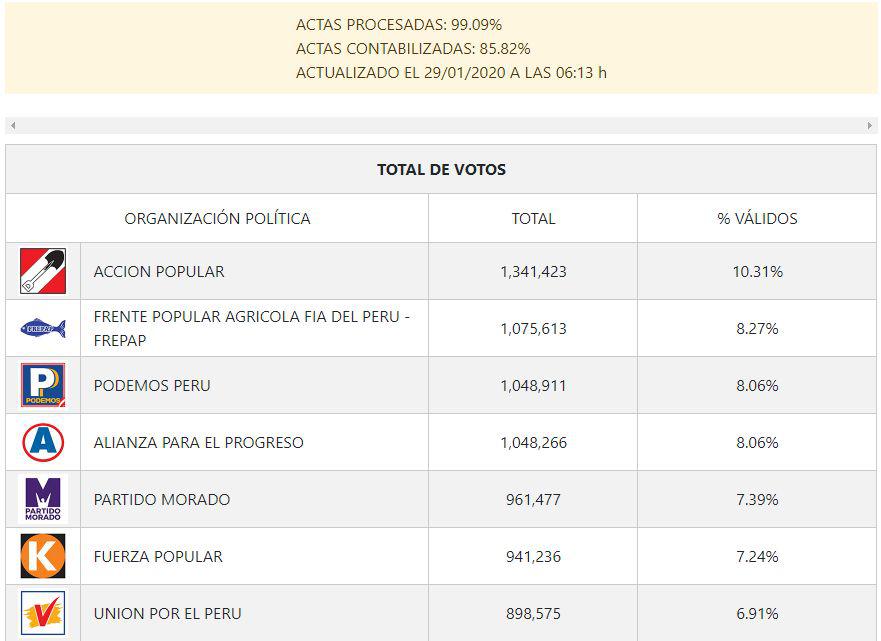Click the ORGANIZACIÓN POLÍTICA column header

[216, 218]
